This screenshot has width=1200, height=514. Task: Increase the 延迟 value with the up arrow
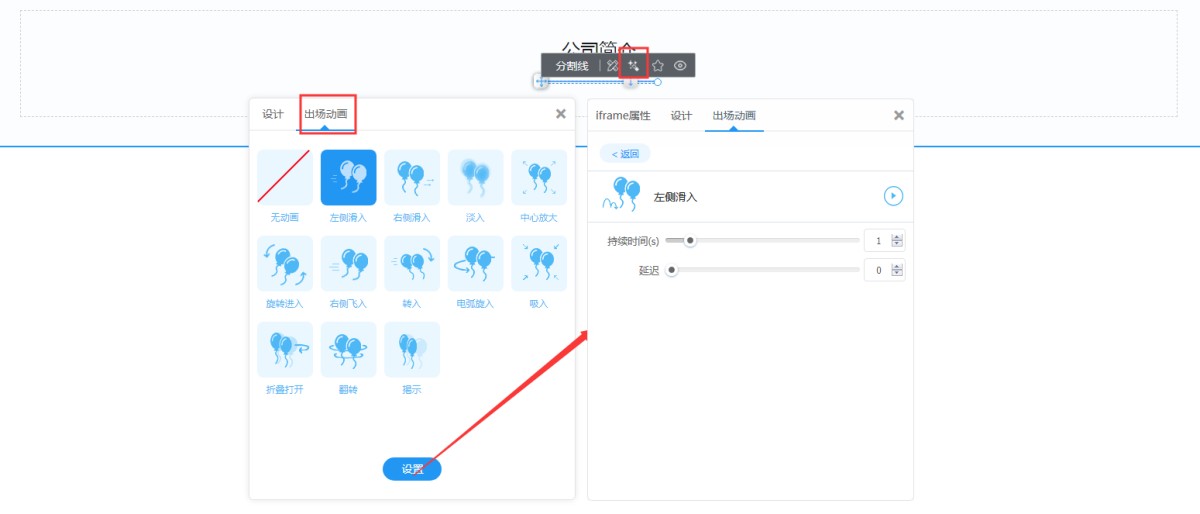coord(897,266)
